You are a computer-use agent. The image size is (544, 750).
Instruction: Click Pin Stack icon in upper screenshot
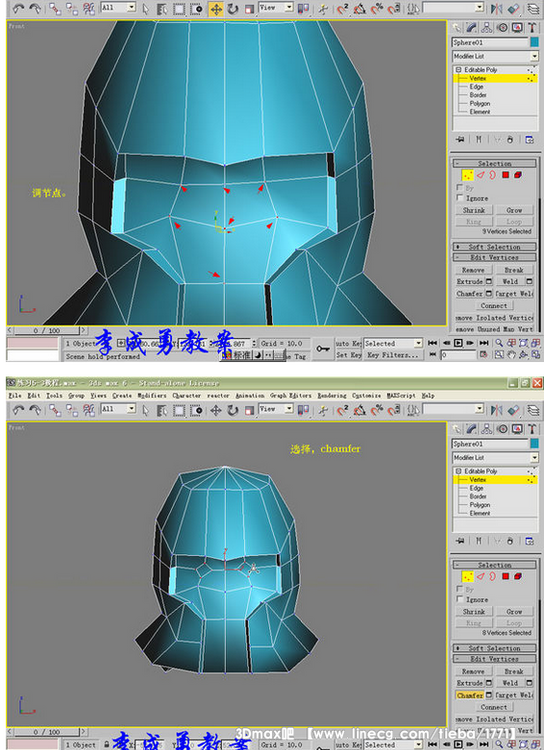point(460,140)
